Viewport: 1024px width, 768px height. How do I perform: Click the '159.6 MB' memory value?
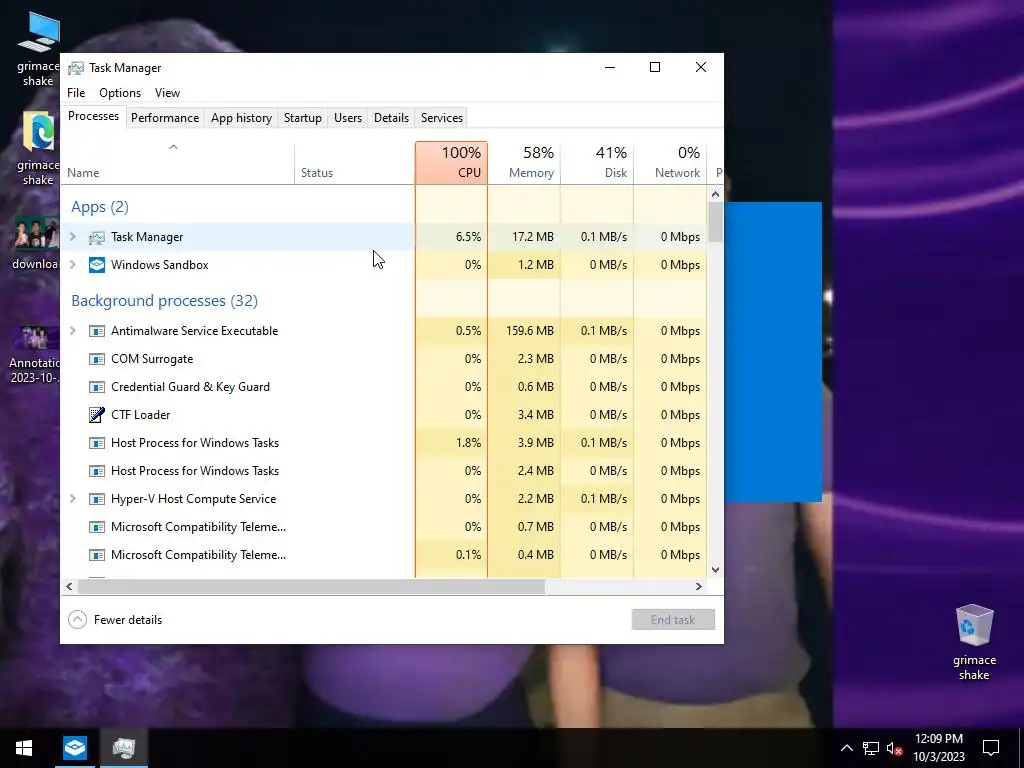530,331
